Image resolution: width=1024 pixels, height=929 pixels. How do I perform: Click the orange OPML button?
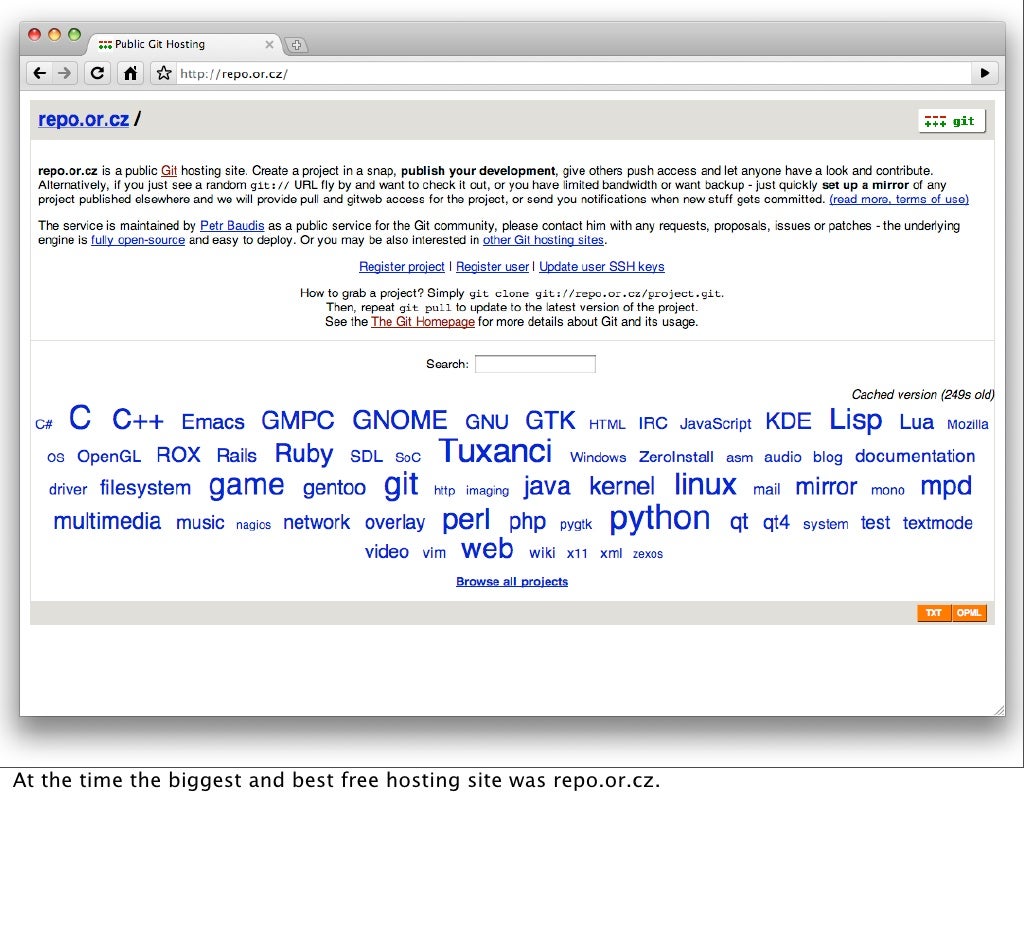[x=969, y=613]
